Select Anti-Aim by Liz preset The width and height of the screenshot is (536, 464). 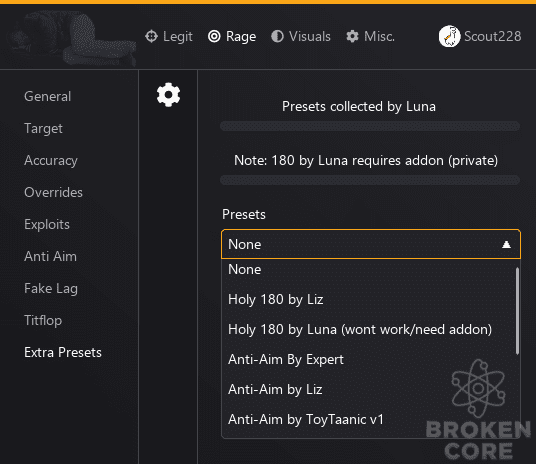coord(368,389)
